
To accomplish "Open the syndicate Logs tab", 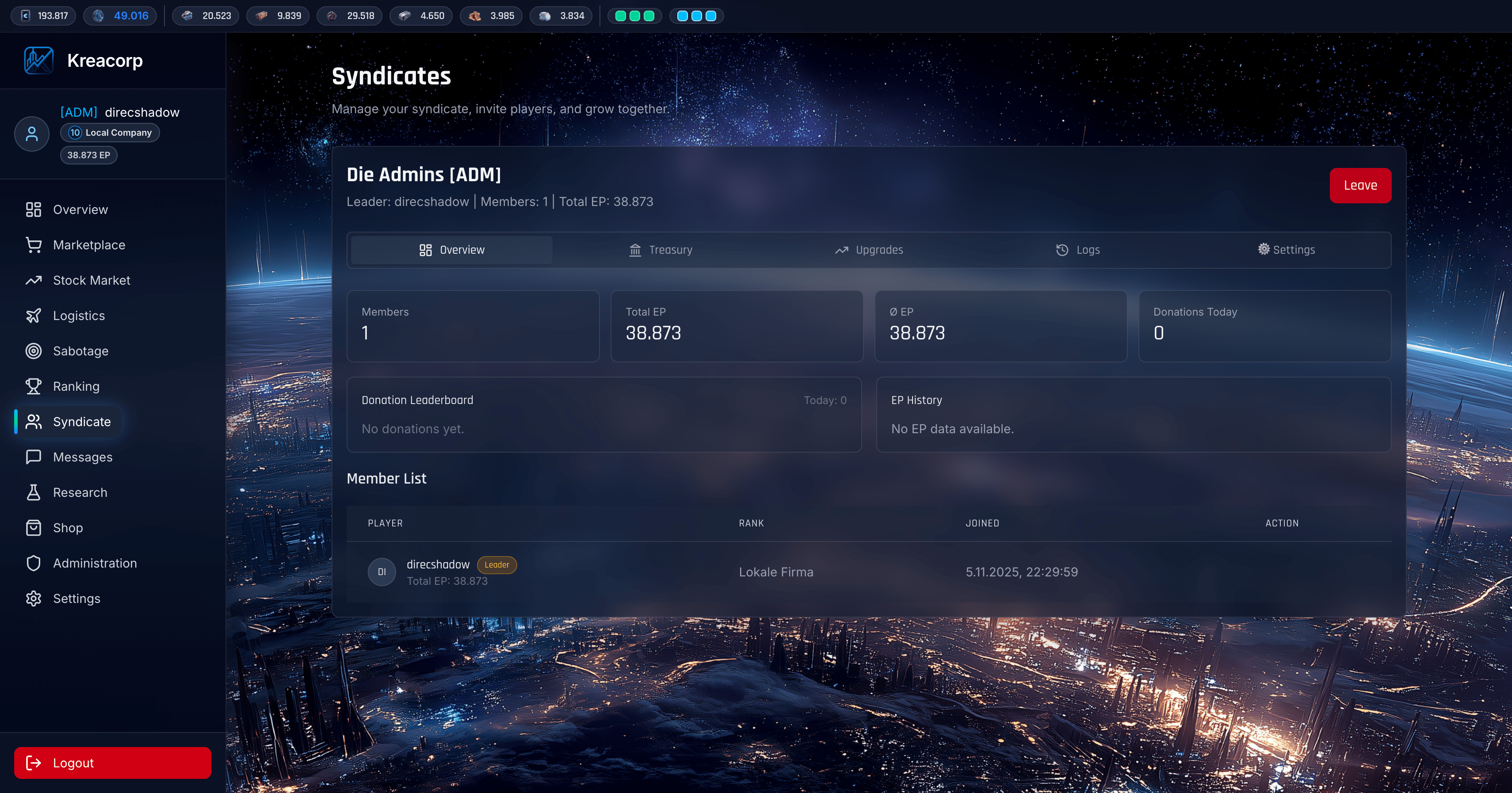I will [1078, 250].
